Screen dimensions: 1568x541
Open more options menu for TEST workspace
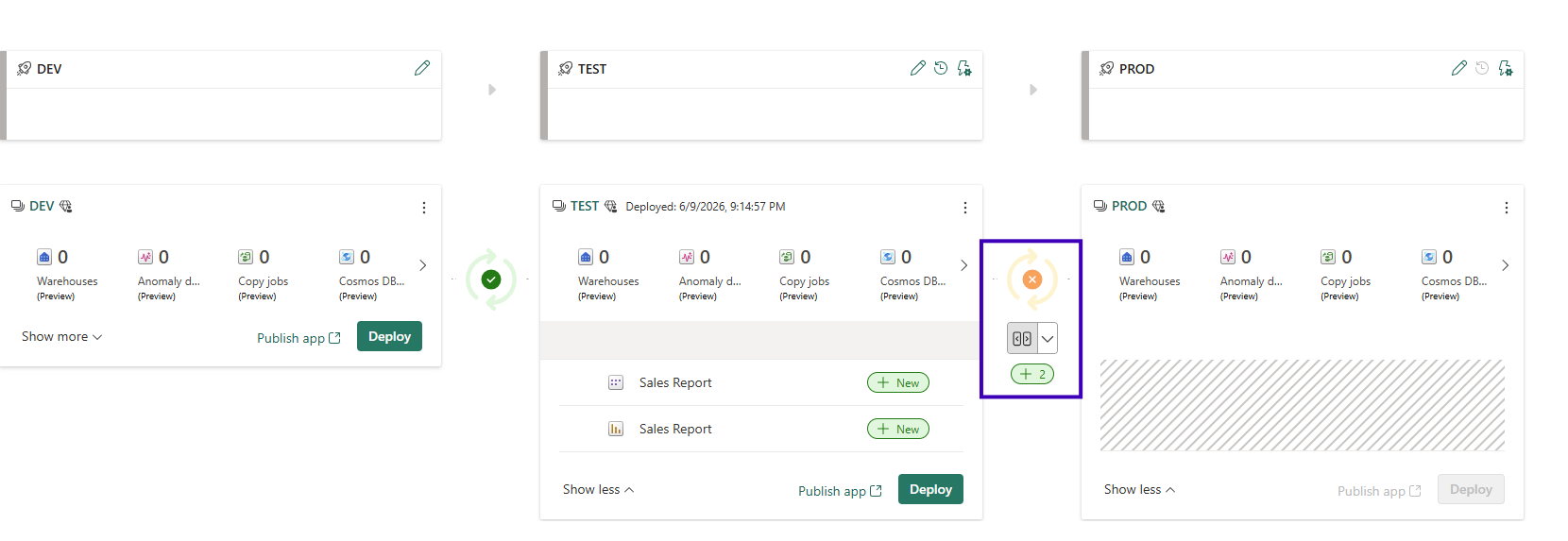(965, 208)
